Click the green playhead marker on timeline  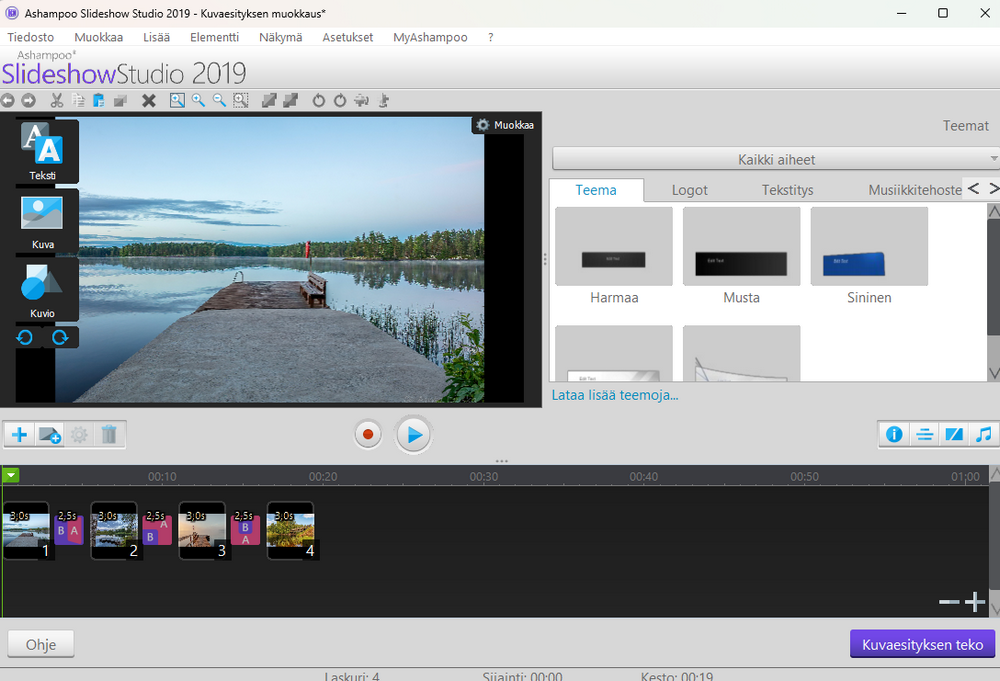(11, 475)
